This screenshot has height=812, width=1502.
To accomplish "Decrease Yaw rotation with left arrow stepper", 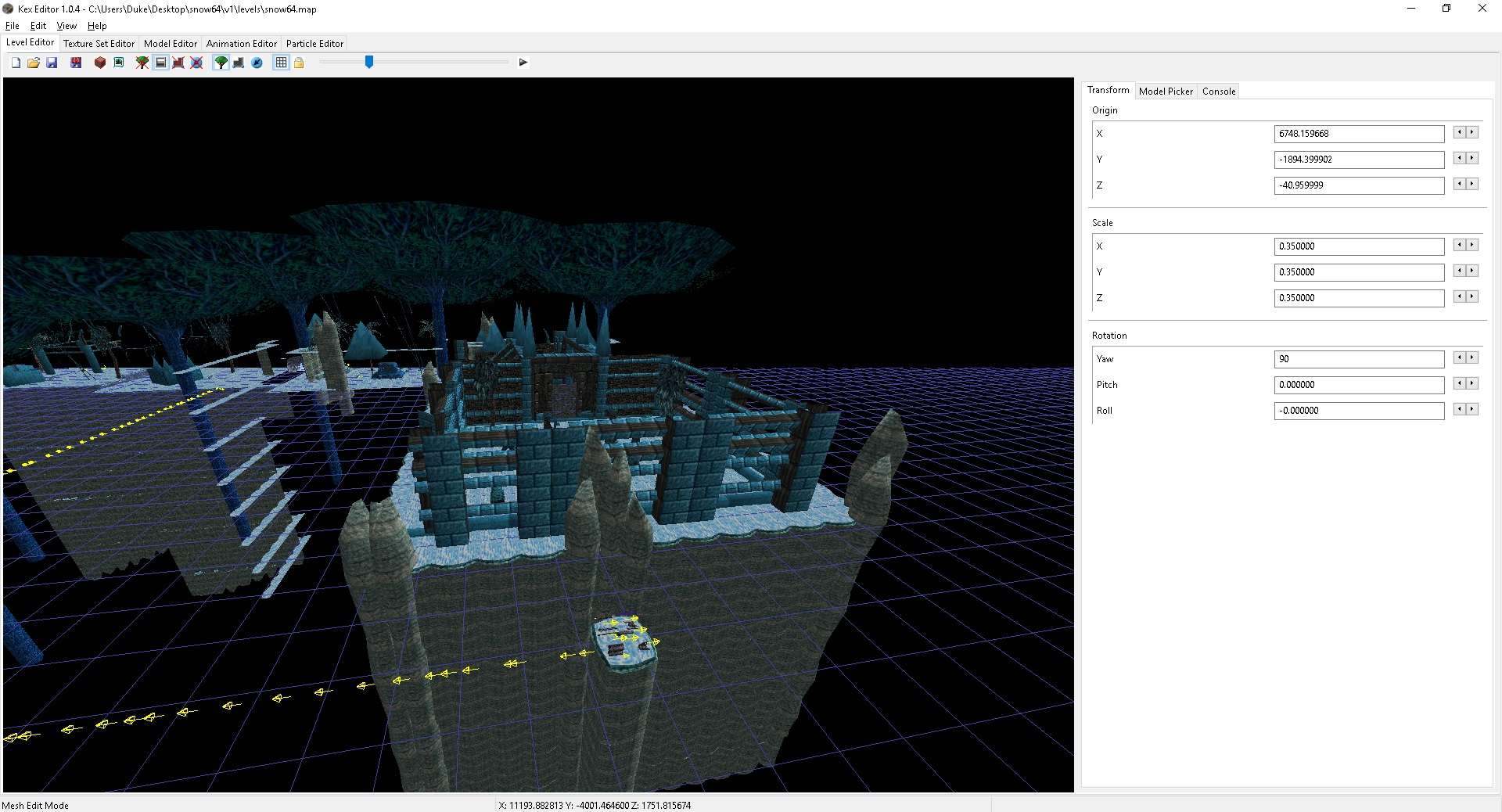I will [x=1459, y=358].
